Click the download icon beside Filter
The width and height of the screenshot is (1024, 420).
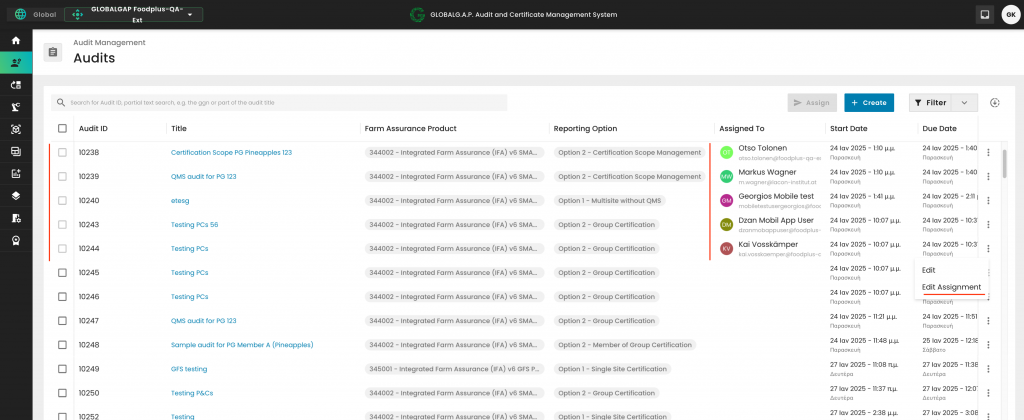point(994,103)
